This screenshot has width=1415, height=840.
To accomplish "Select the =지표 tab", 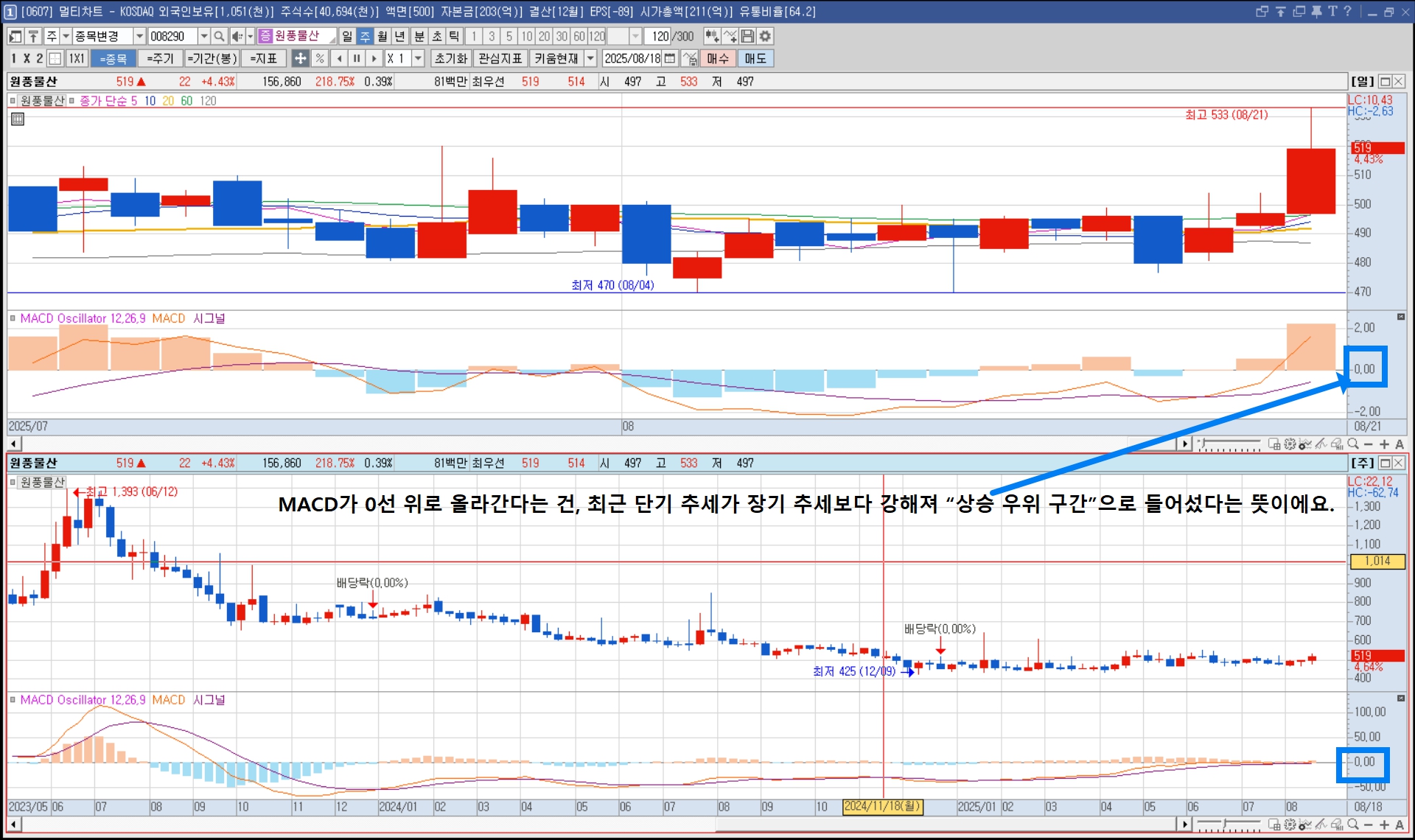I will coord(263,58).
